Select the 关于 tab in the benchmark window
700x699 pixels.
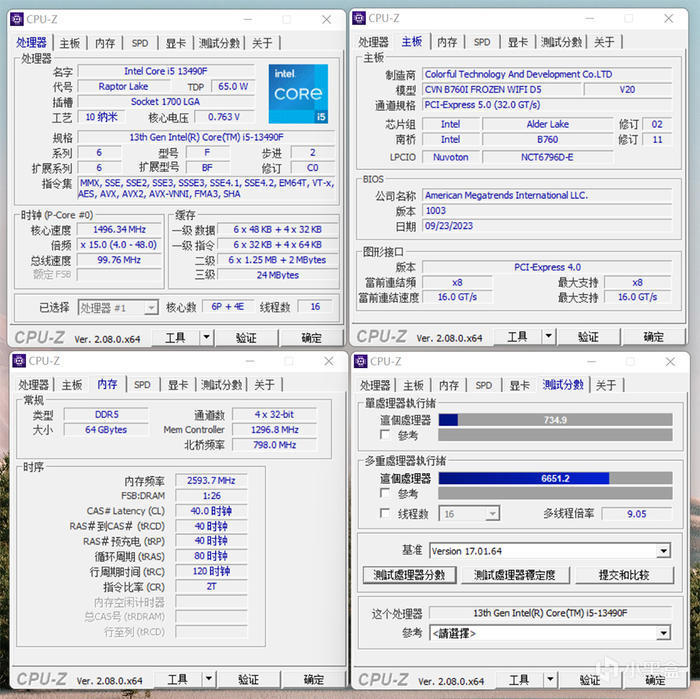point(606,385)
